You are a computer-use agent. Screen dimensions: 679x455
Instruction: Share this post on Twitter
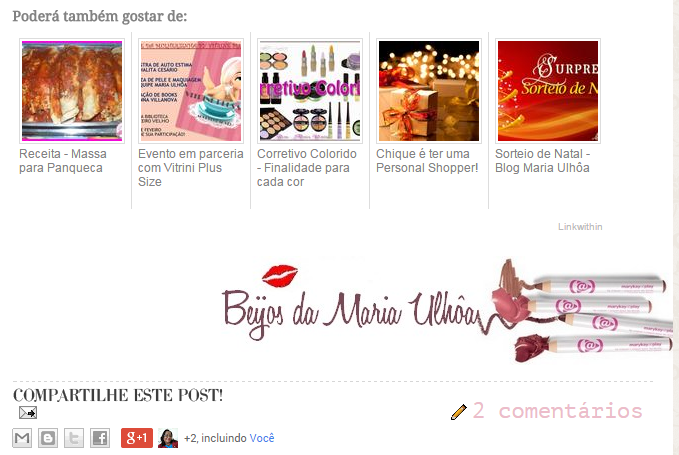pyautogui.click(x=74, y=438)
